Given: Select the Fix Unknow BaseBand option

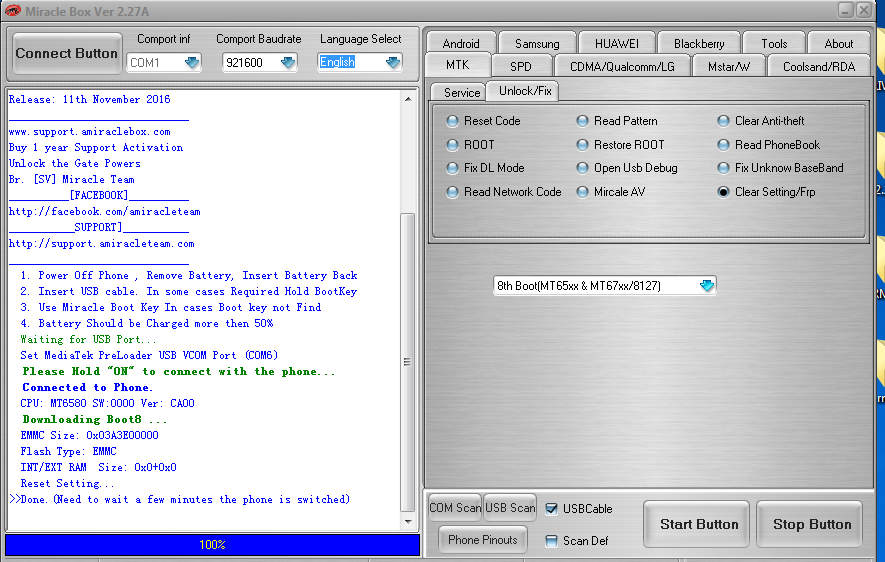Looking at the screenshot, I should click(x=724, y=168).
